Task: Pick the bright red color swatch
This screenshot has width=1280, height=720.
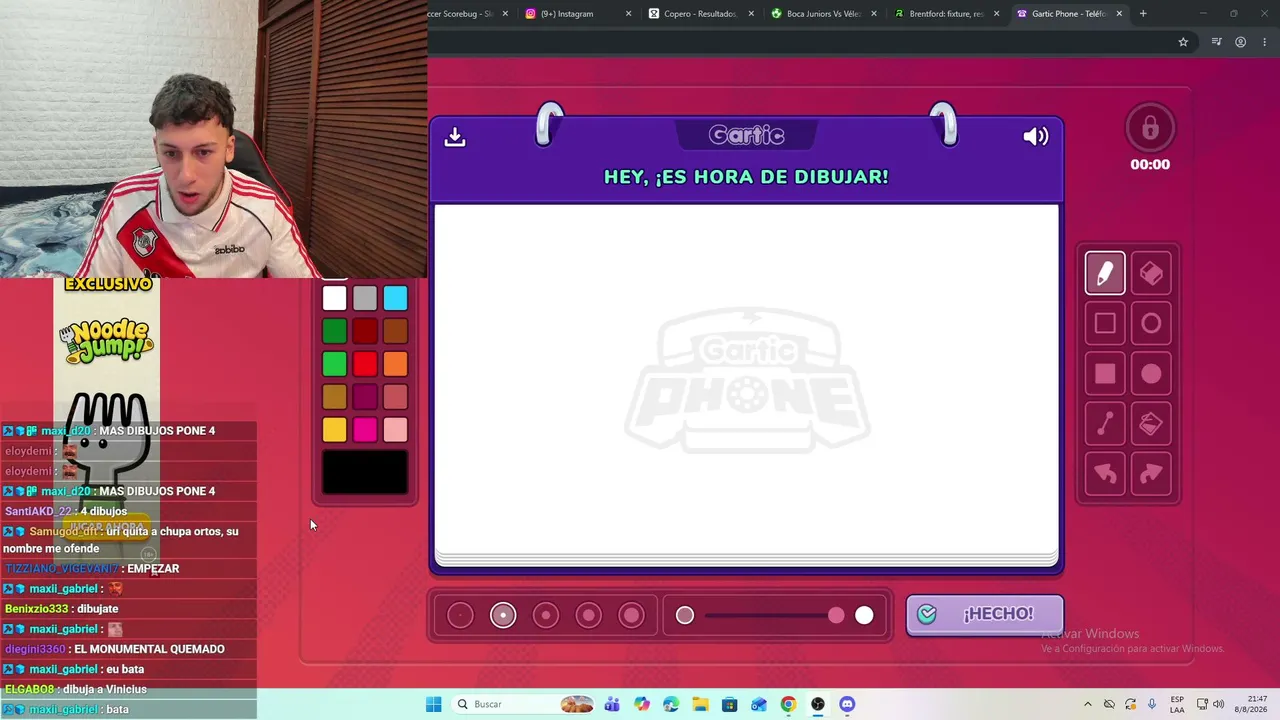Action: pyautogui.click(x=365, y=364)
